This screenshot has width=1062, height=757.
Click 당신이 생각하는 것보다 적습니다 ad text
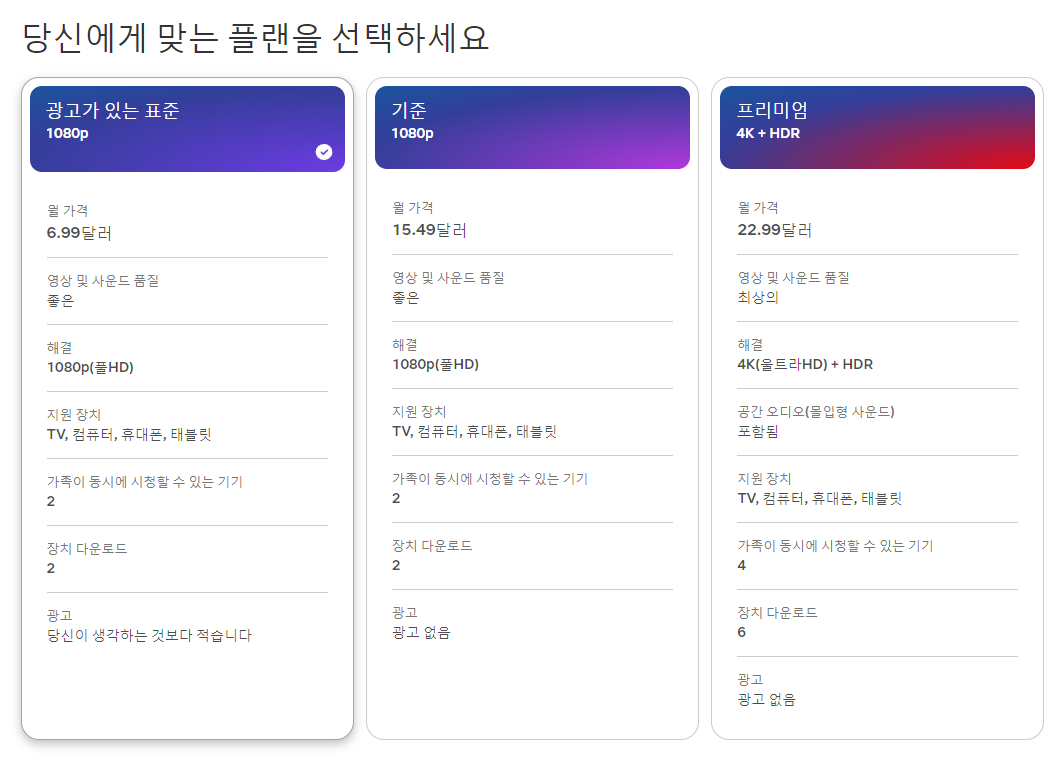tap(149, 635)
